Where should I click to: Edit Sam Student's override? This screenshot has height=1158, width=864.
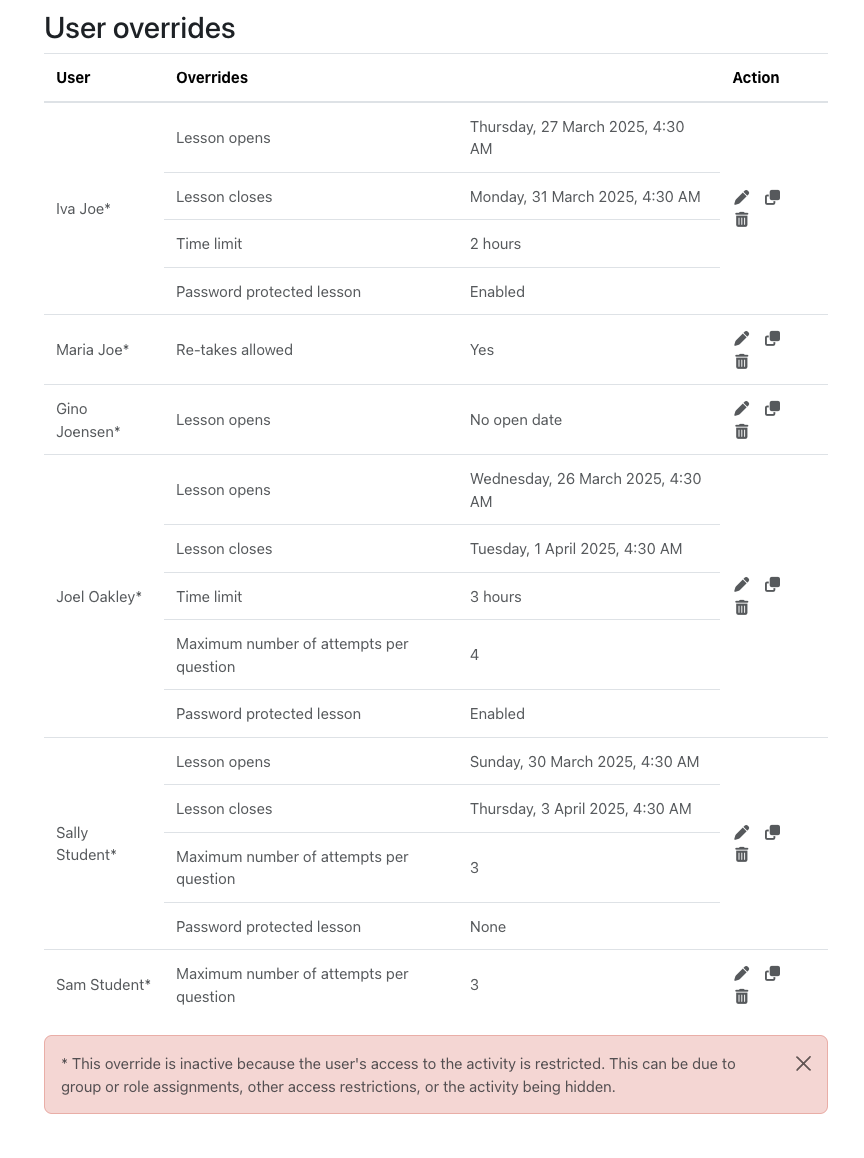(741, 973)
